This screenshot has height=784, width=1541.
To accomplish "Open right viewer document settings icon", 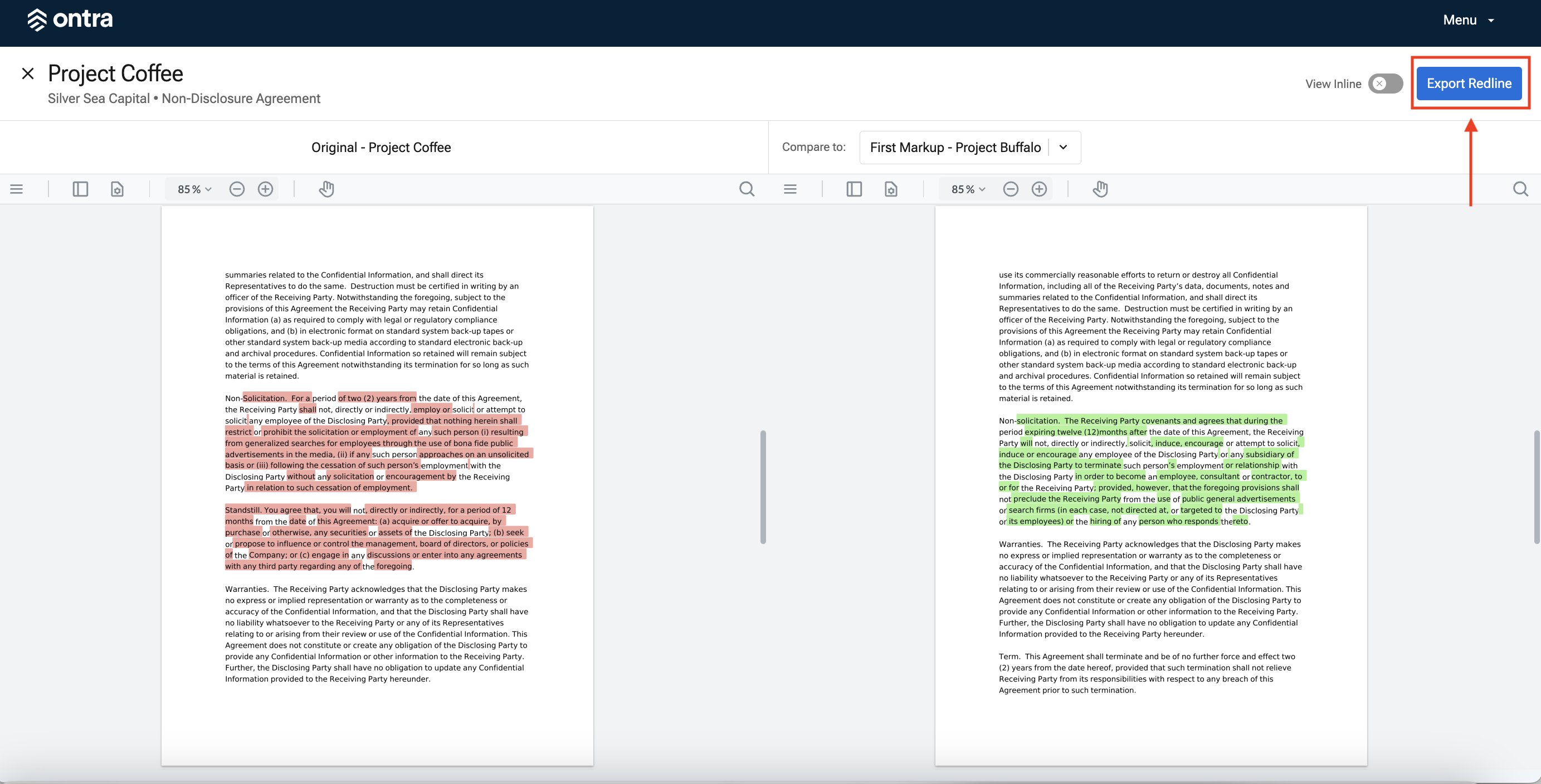I will coord(891,189).
